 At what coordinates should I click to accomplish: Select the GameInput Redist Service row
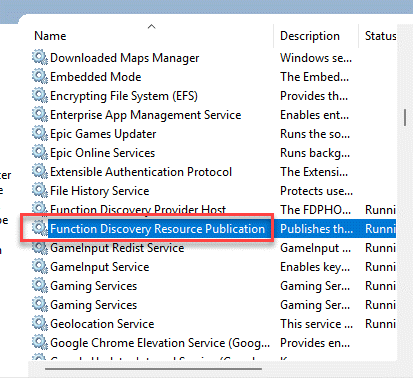[117, 248]
